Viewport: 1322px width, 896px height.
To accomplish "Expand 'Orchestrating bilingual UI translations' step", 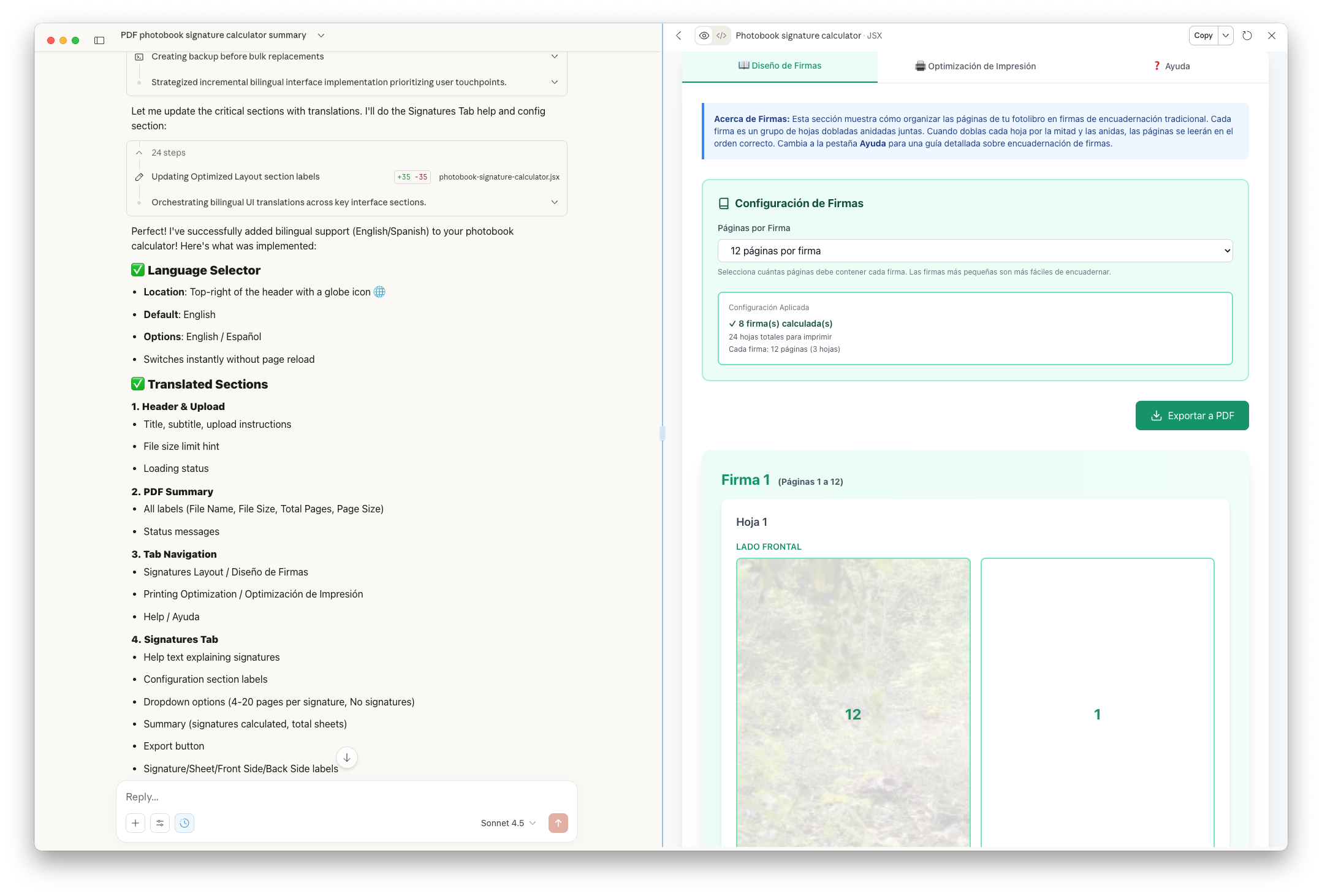I will coord(555,202).
